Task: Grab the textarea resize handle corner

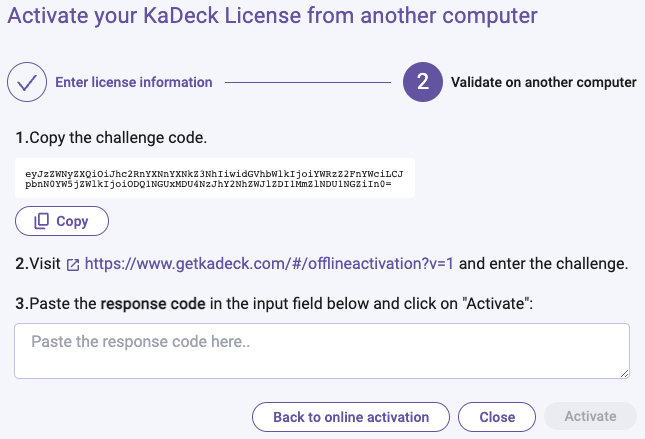Action: [x=624, y=374]
